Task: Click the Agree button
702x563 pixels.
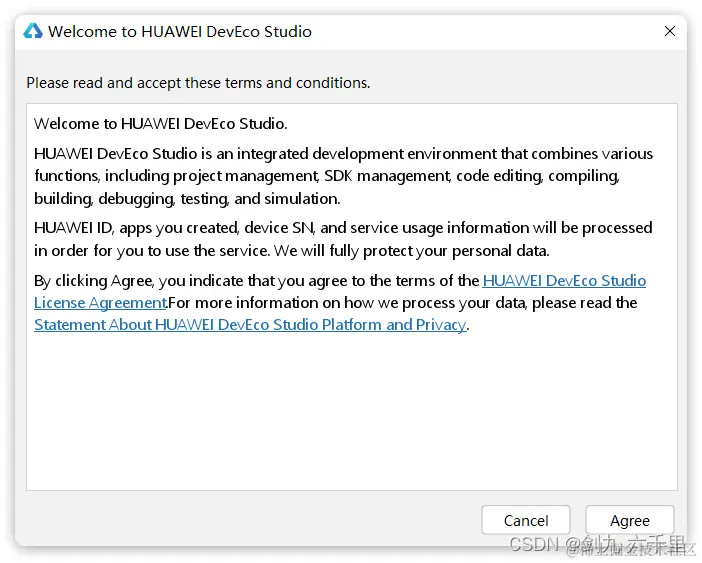Action: pyautogui.click(x=629, y=520)
